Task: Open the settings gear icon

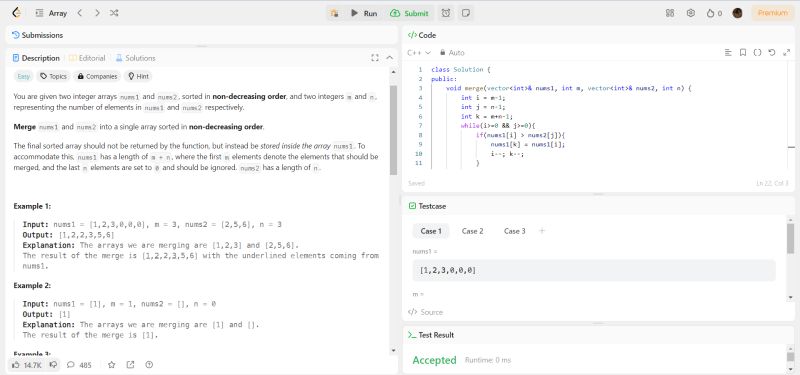Action: tap(691, 13)
